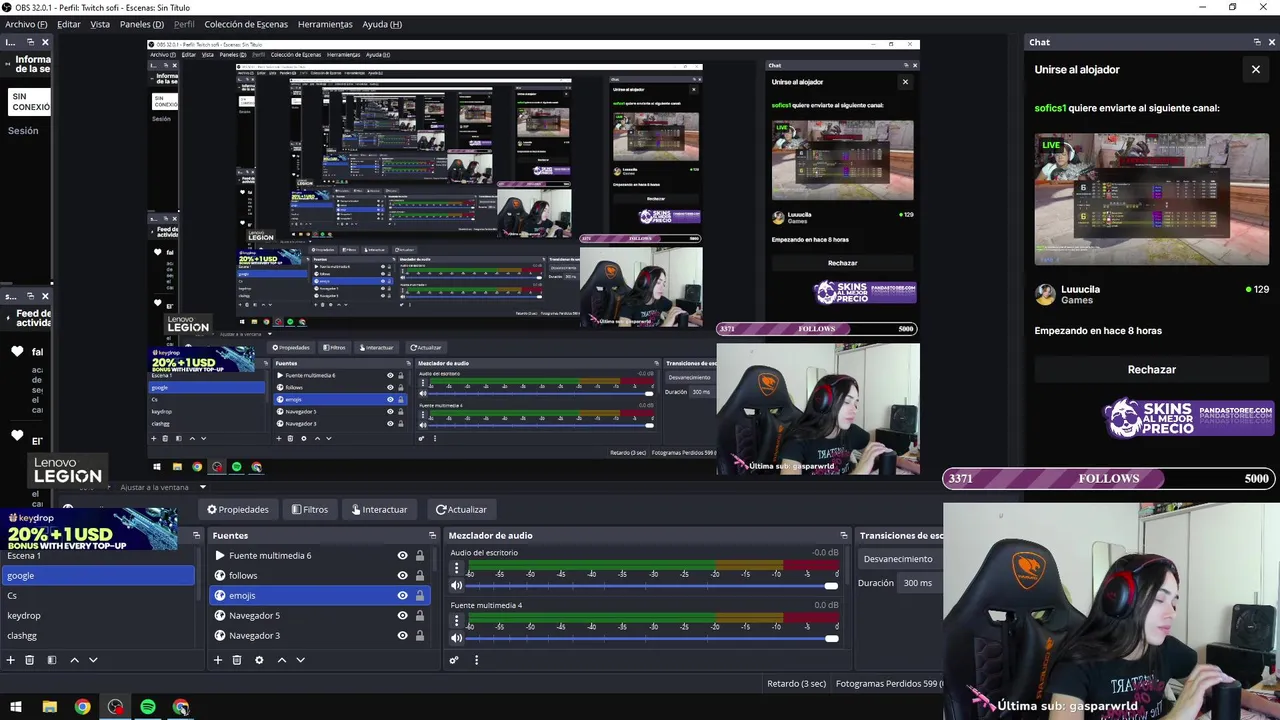The height and width of the screenshot is (720, 1280).
Task: Open File Explorer from the taskbar
Action: coord(49,707)
